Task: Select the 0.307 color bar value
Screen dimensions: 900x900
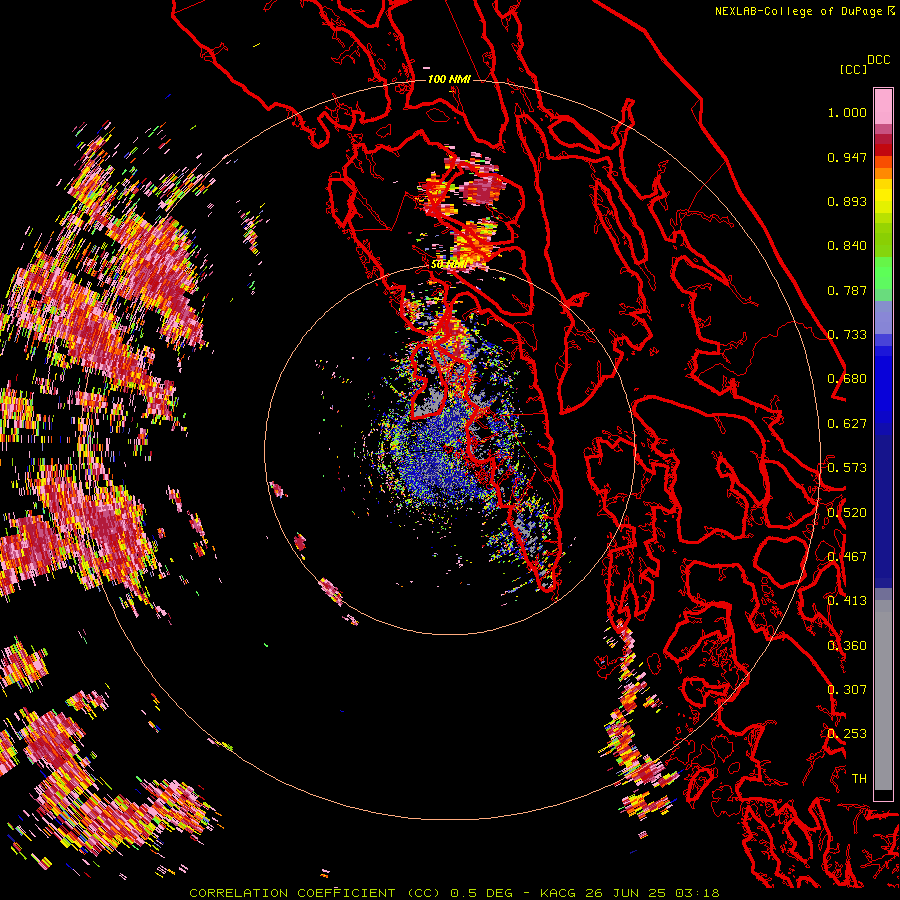Action: click(847, 690)
